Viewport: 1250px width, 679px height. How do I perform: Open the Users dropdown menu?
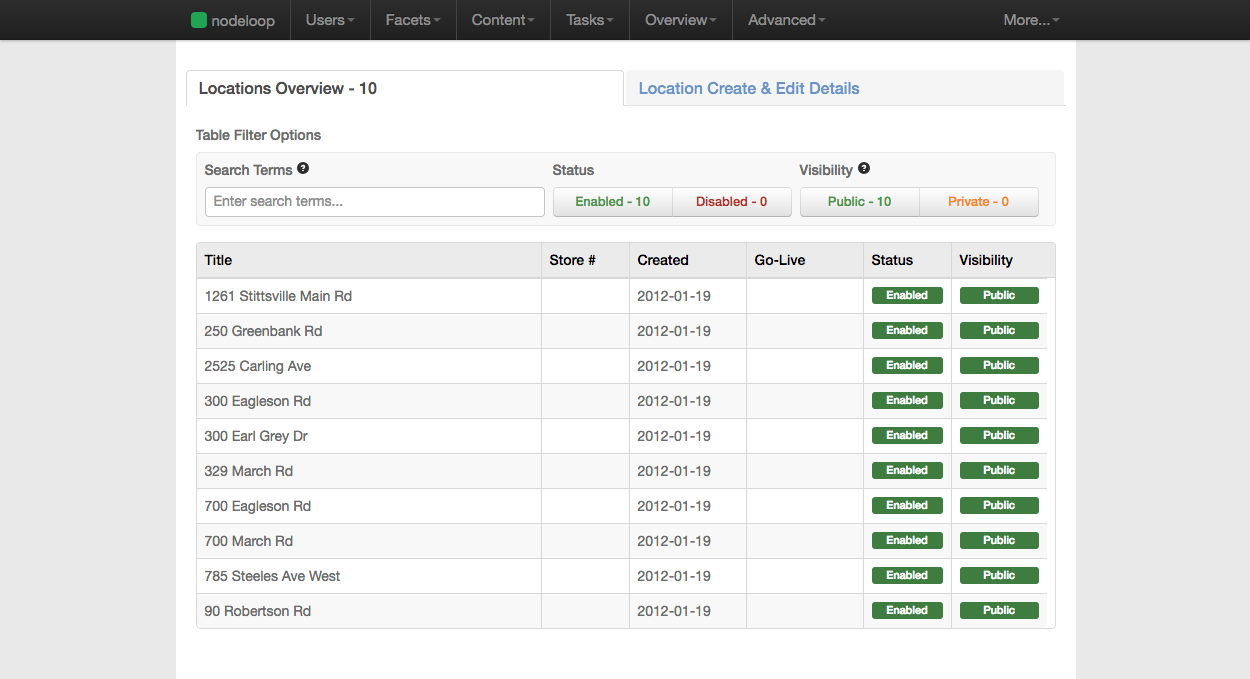[x=330, y=20]
